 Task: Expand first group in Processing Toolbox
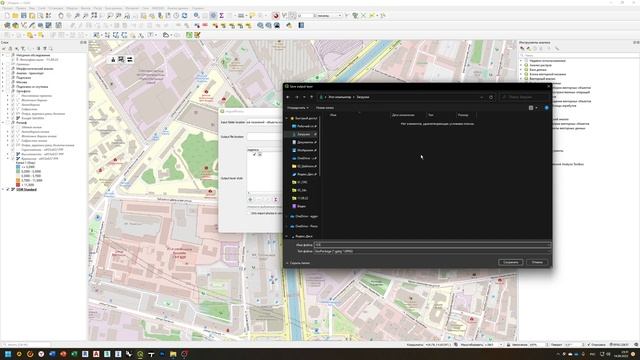tap(521, 61)
